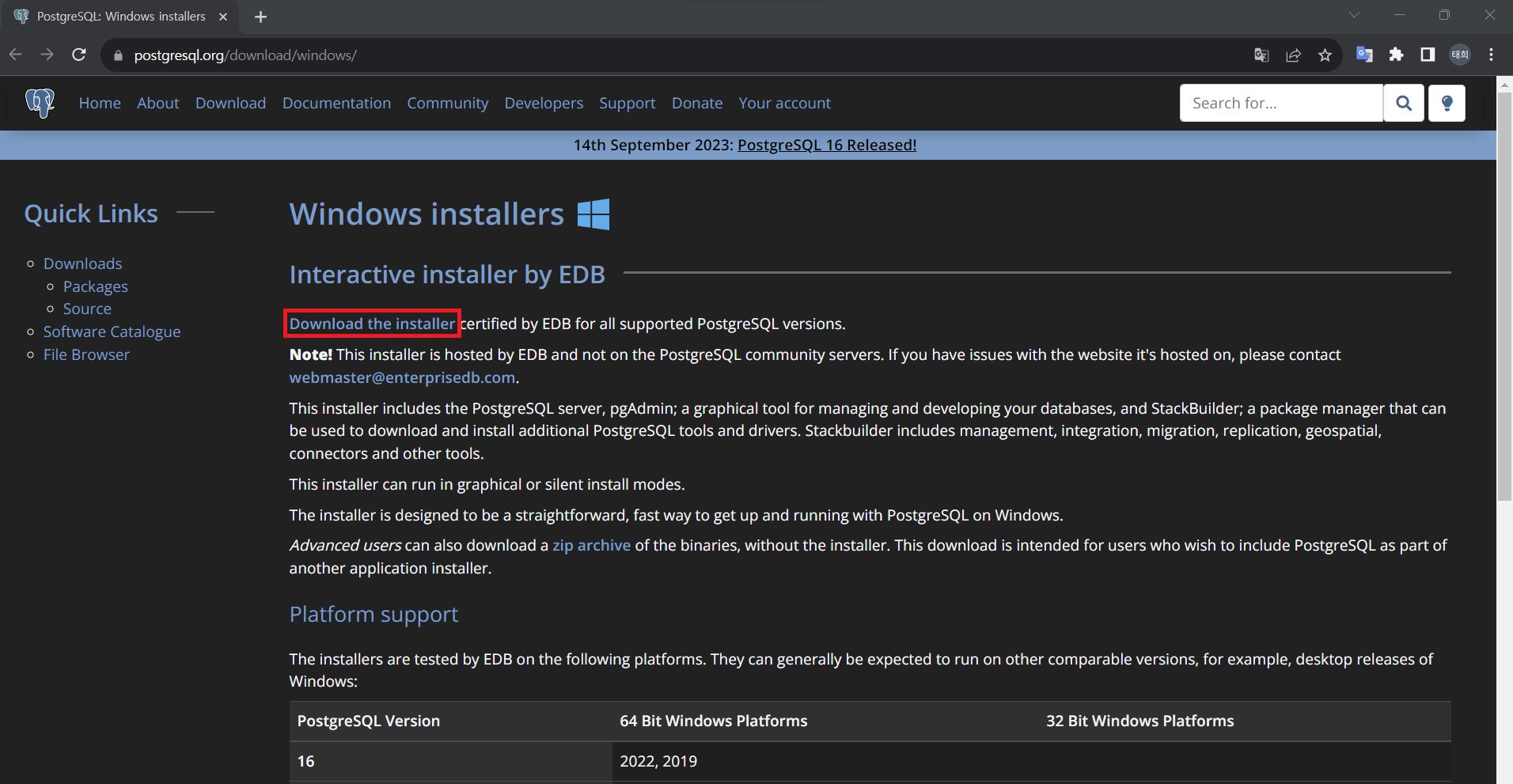Click the address bar URL
1513x784 pixels.
[x=245, y=55]
